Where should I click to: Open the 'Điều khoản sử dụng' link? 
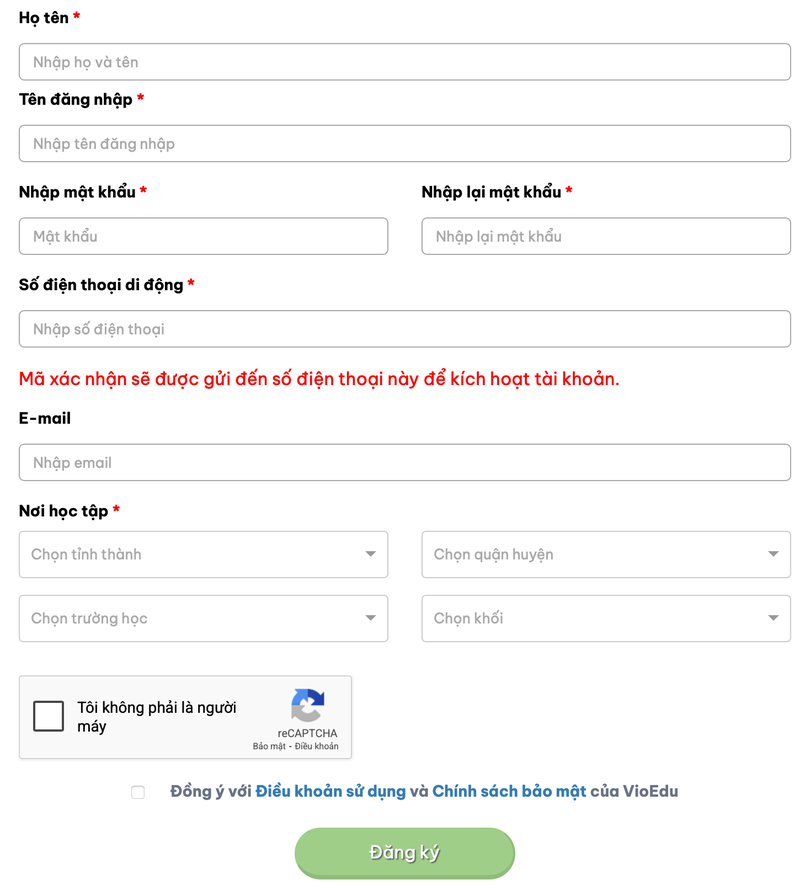click(330, 791)
